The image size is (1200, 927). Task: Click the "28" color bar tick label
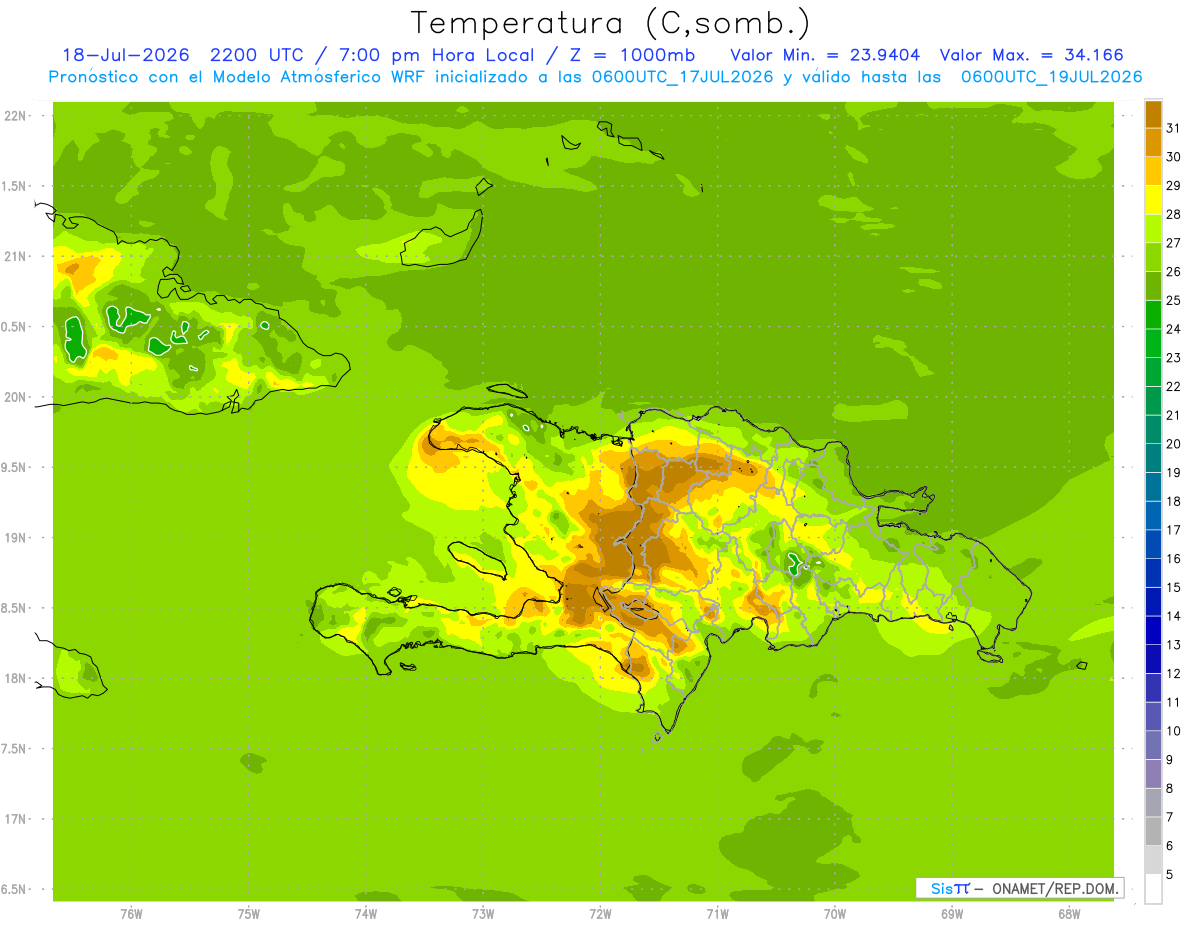1173,214
